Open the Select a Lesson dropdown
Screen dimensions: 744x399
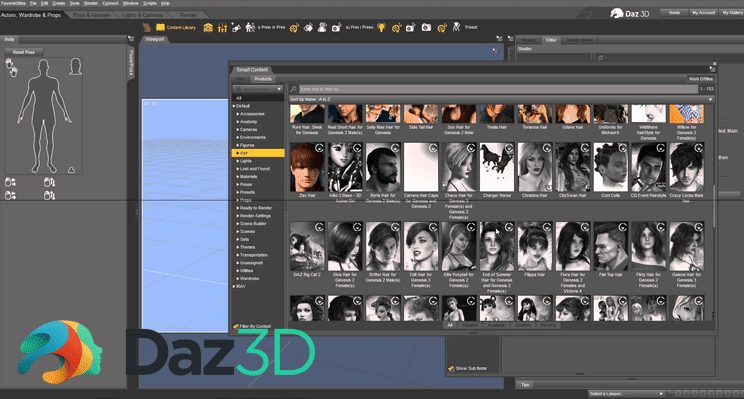626,394
